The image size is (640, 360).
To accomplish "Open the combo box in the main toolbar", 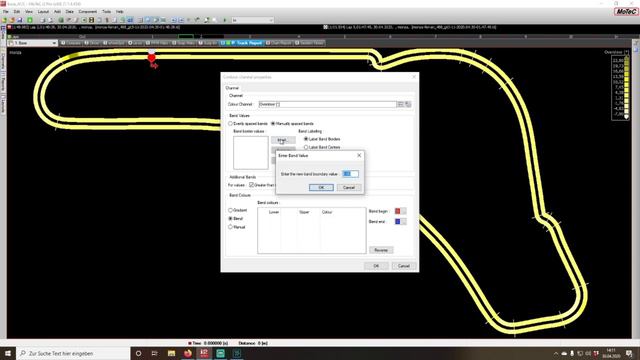I will click(x=252, y=20).
